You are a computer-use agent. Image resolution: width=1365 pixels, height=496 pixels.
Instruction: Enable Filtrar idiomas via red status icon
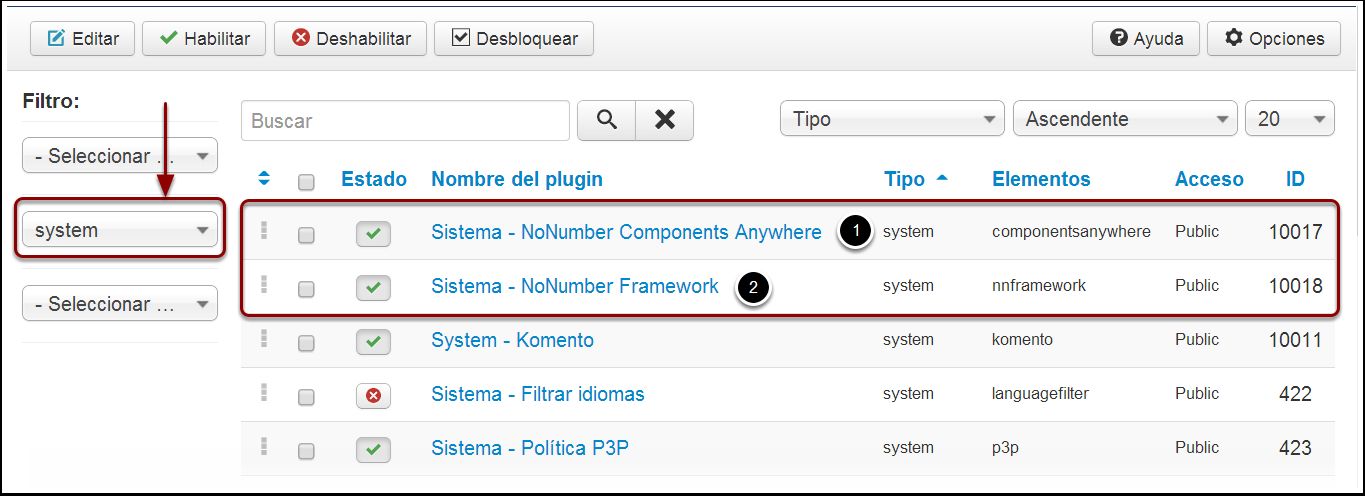pos(373,396)
